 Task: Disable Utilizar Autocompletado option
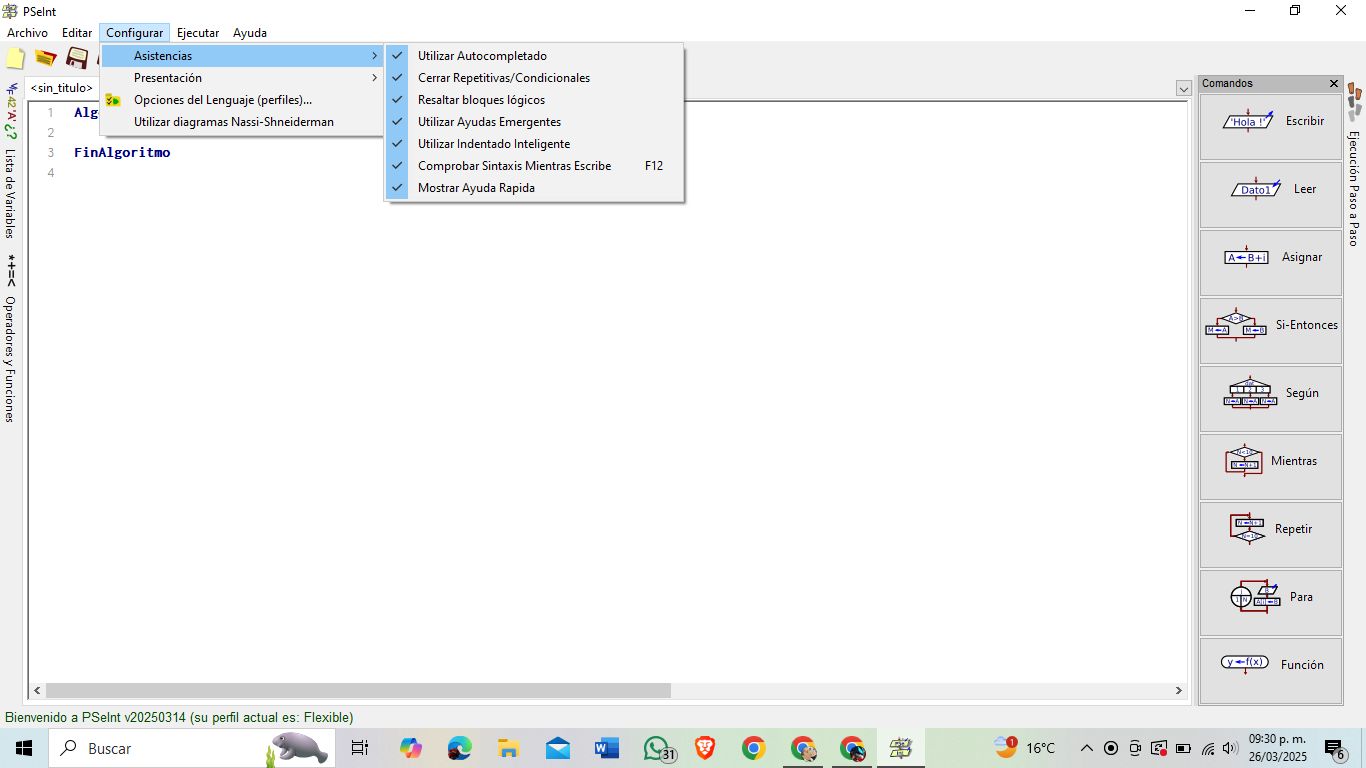pos(482,56)
